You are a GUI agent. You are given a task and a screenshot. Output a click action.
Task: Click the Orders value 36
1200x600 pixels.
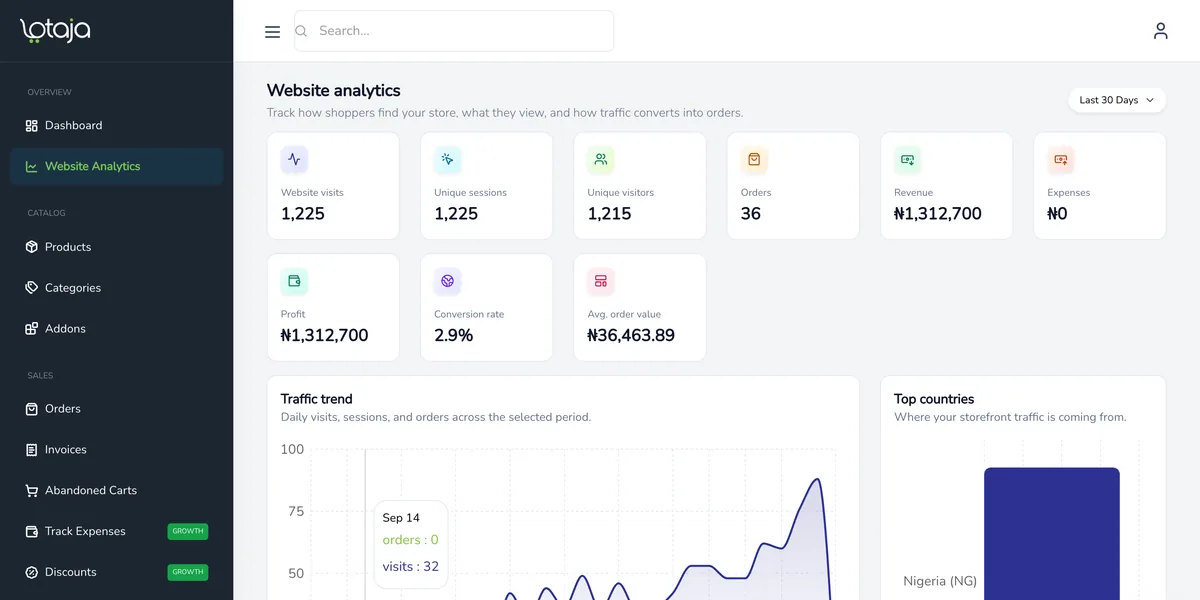tap(751, 214)
